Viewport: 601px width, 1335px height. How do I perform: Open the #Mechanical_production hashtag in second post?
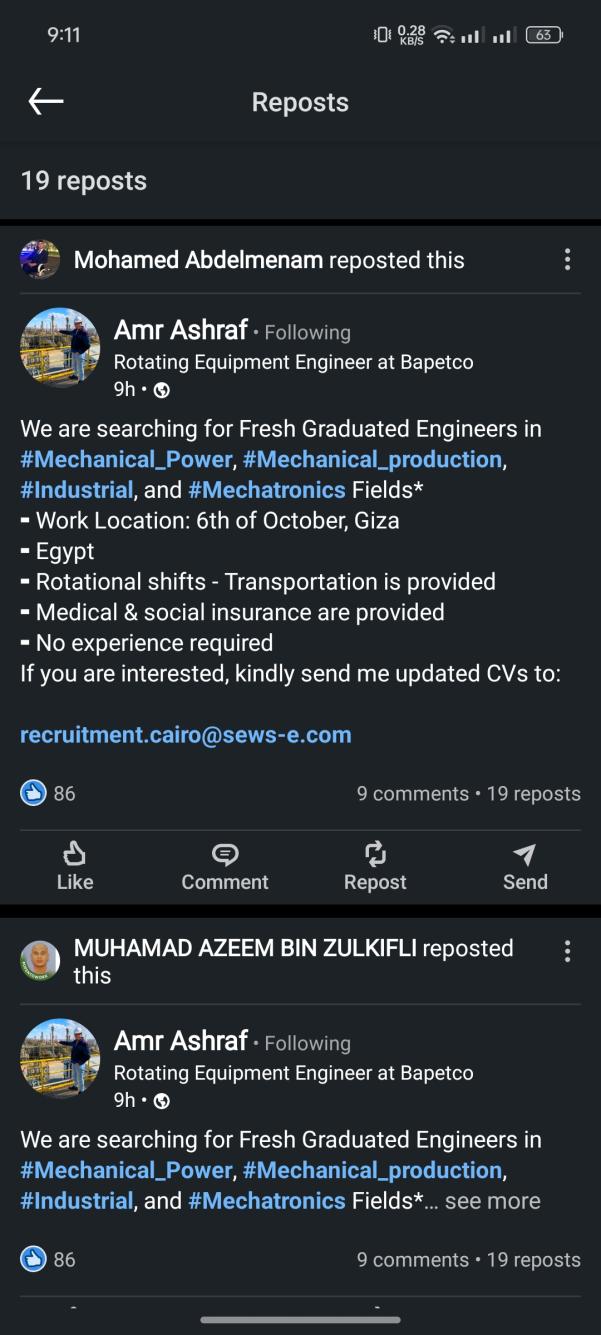coord(372,1170)
